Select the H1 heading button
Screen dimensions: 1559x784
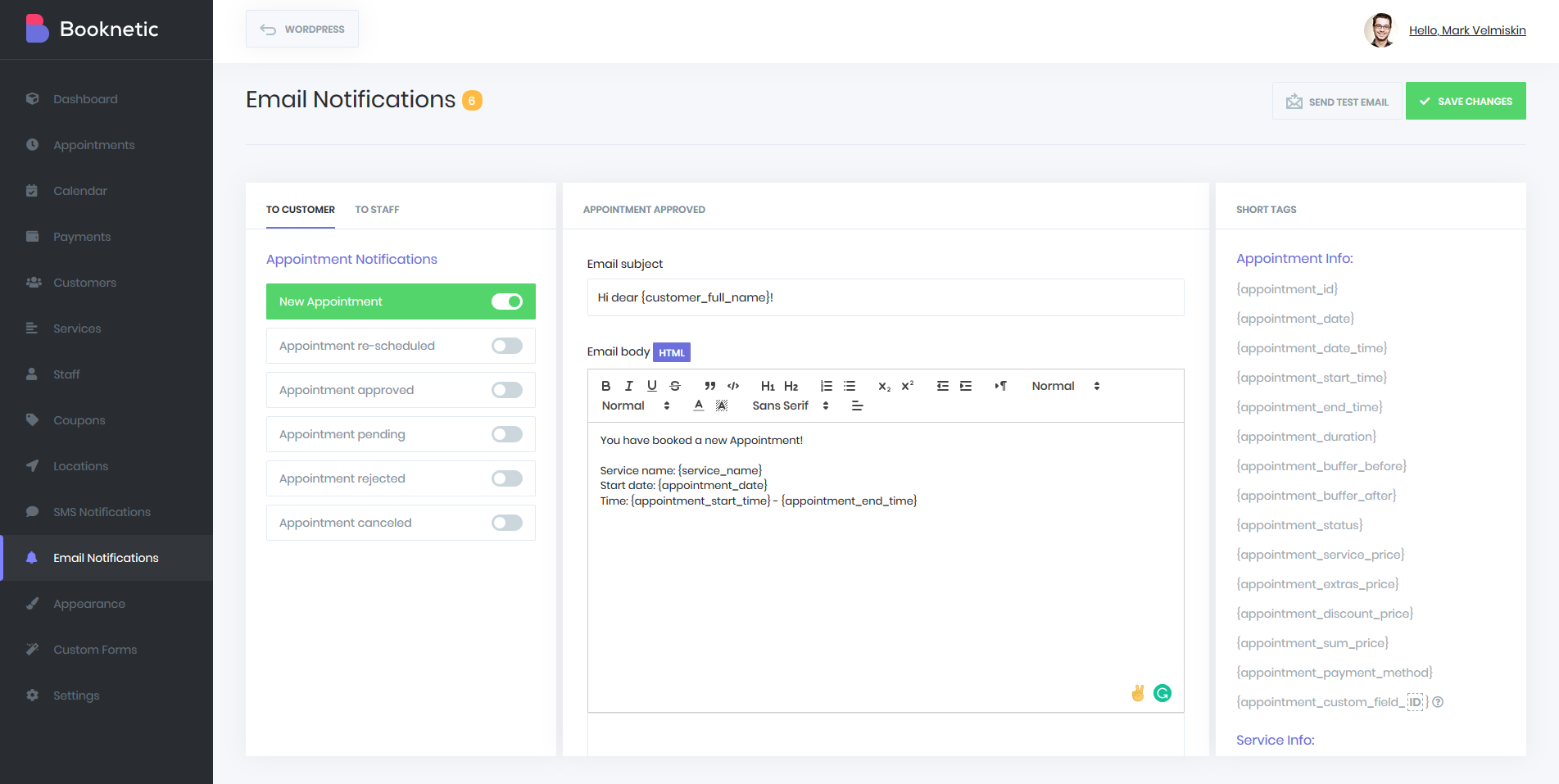click(x=768, y=386)
